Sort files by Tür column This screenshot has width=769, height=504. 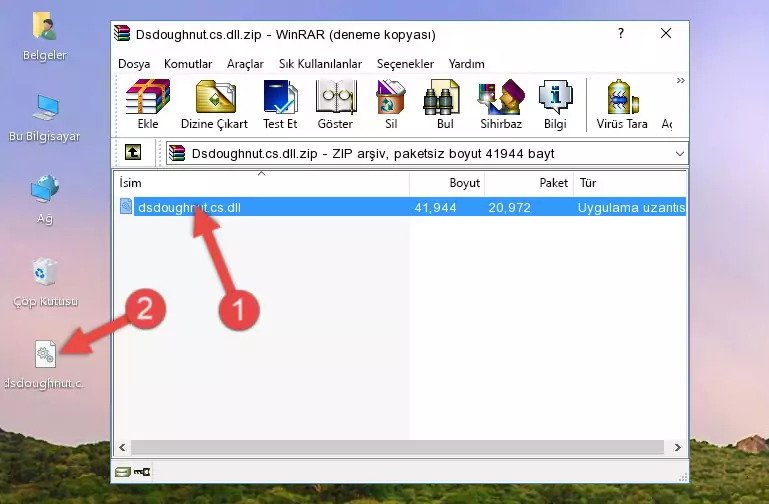[630, 183]
